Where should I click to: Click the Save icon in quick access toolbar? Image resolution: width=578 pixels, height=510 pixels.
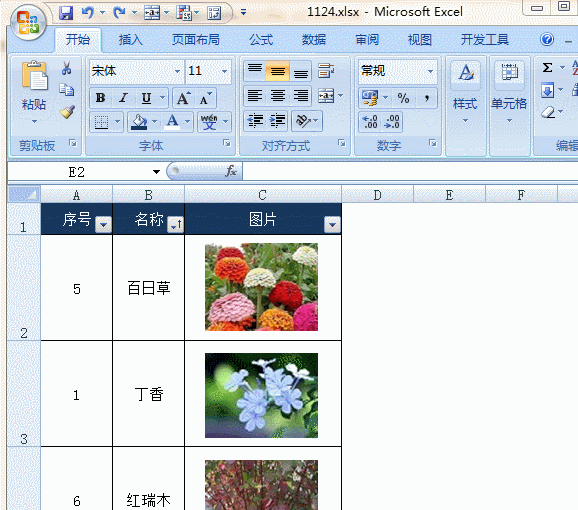pyautogui.click(x=66, y=13)
